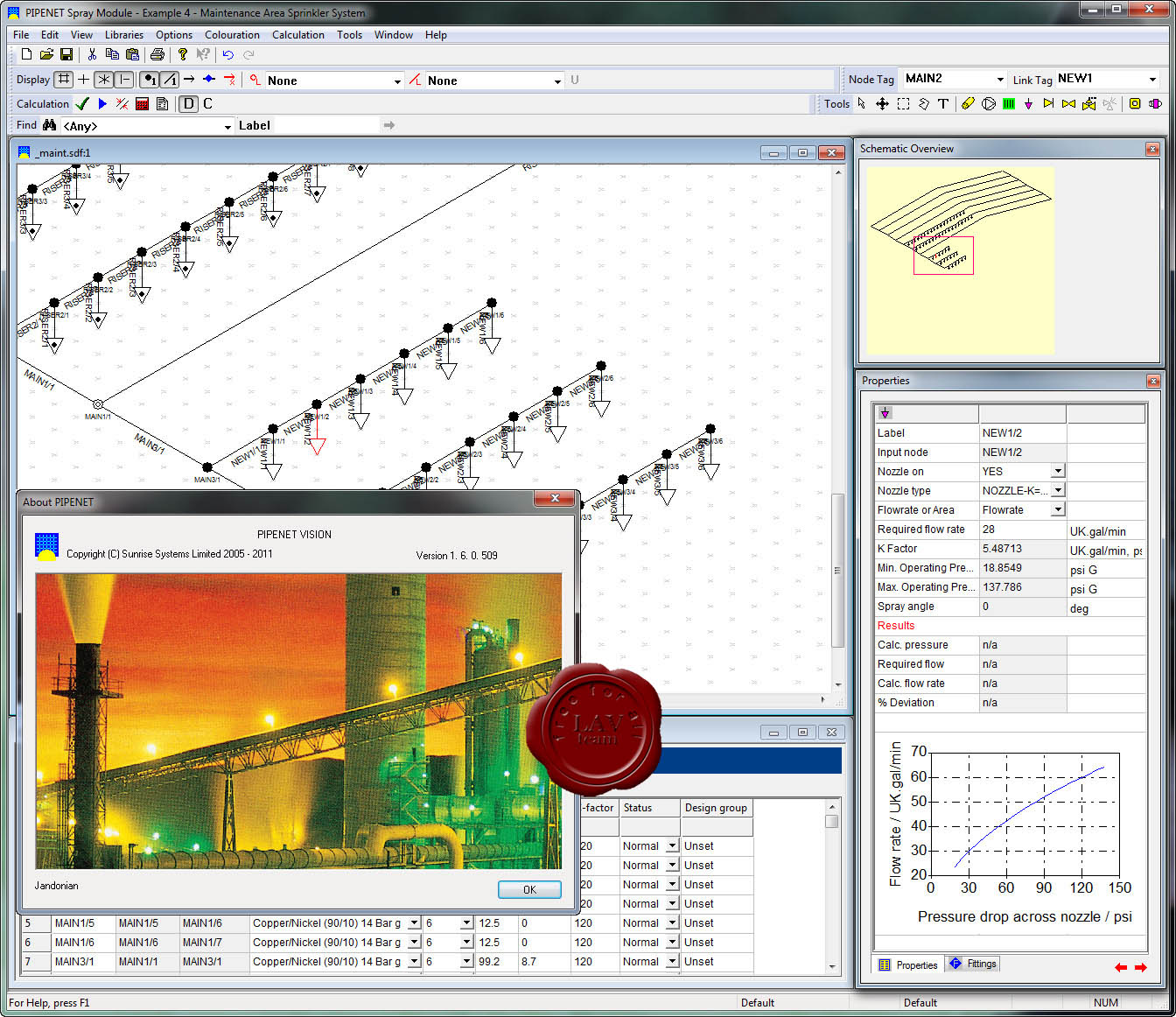Open the output report document icon
The image size is (1176, 1017).
(x=163, y=103)
